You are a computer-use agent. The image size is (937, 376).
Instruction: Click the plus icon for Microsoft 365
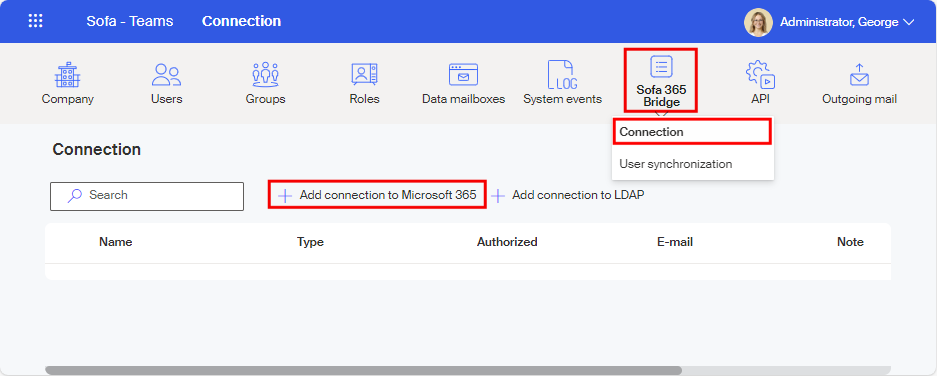tap(286, 195)
